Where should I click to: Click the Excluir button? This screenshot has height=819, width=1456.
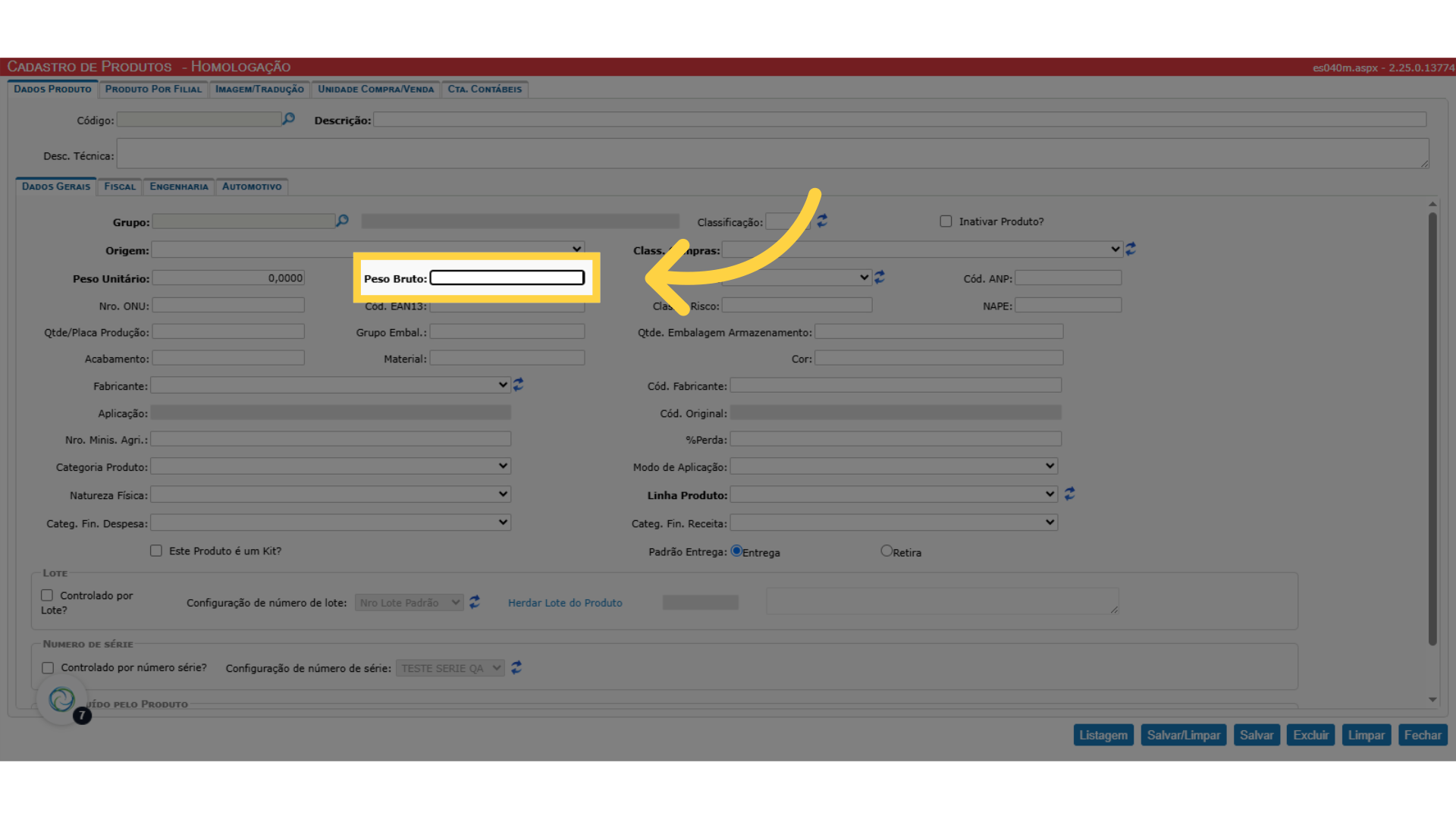(1310, 735)
